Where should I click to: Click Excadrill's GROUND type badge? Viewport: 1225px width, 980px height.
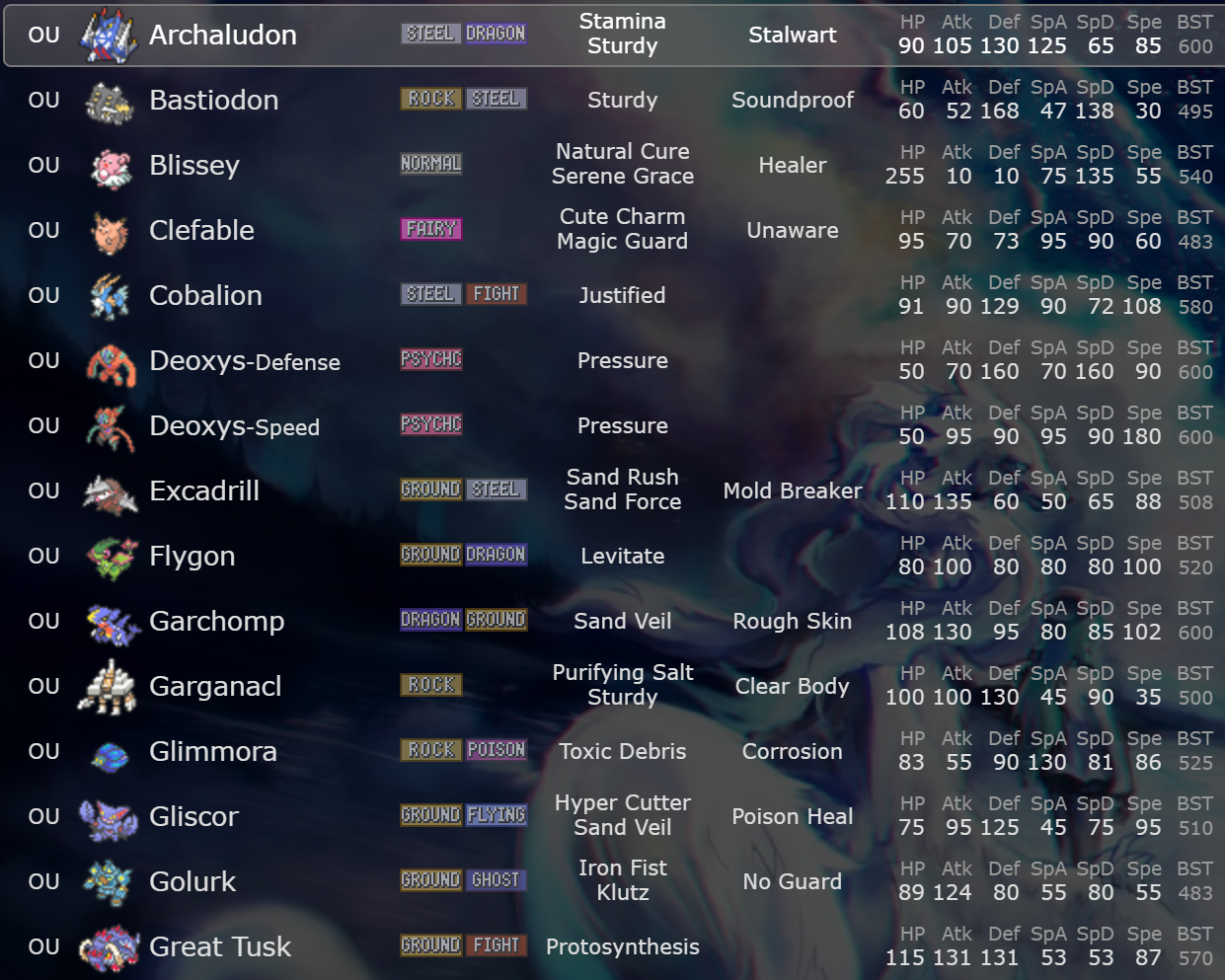431,490
